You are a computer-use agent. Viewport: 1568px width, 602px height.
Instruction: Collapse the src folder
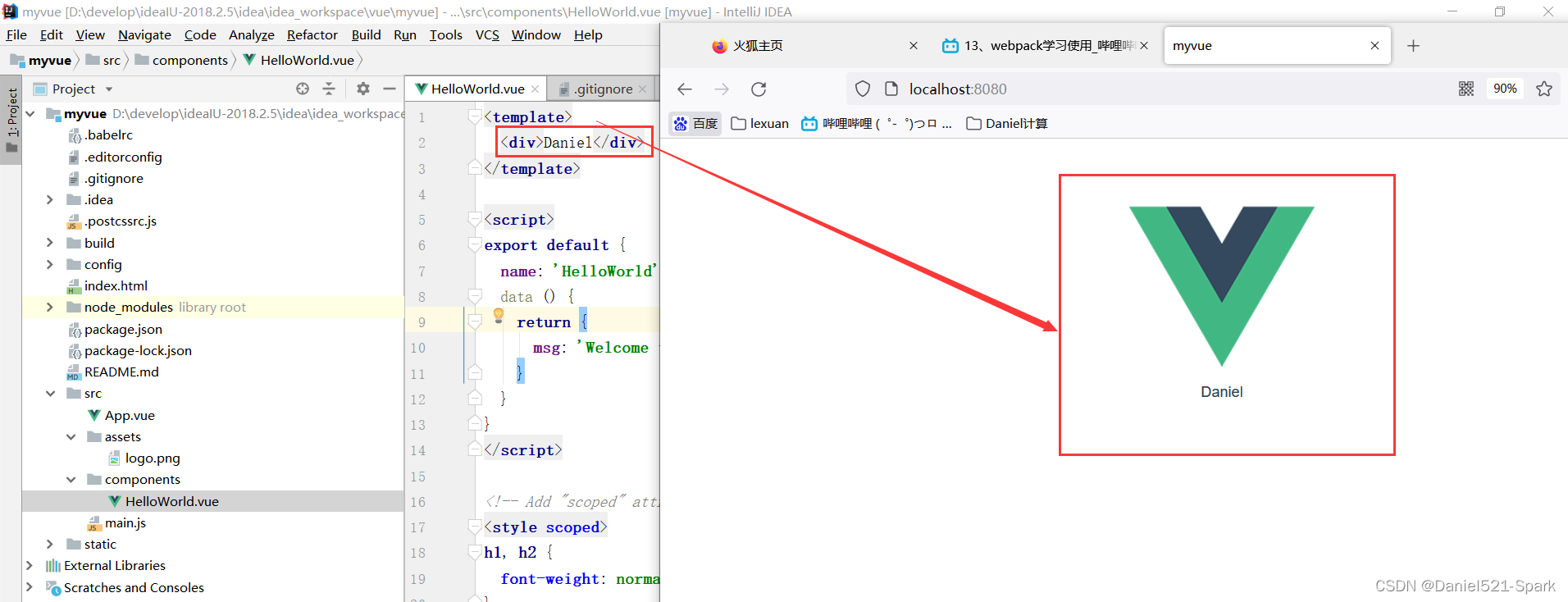50,394
